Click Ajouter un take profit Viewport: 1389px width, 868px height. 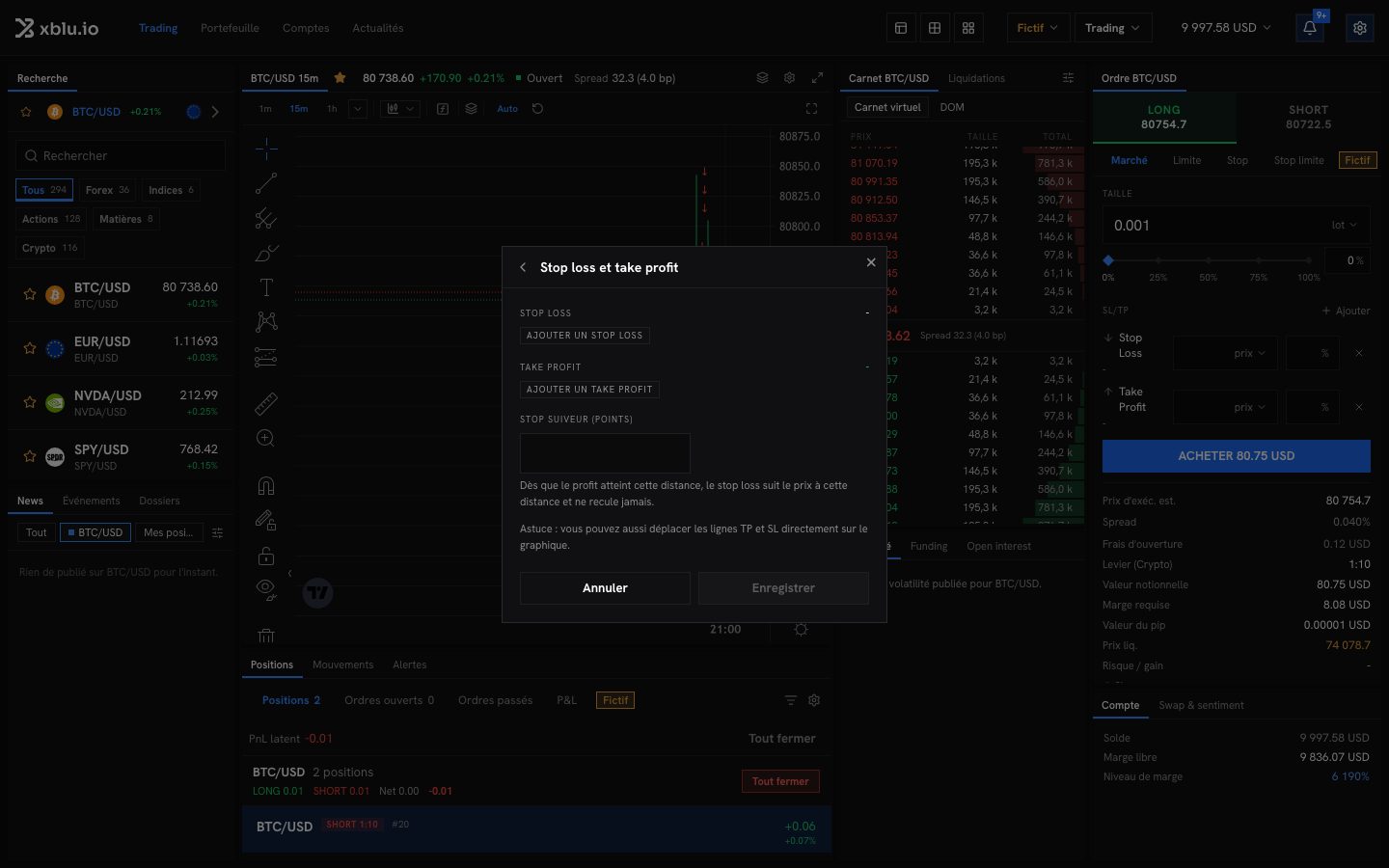point(589,390)
